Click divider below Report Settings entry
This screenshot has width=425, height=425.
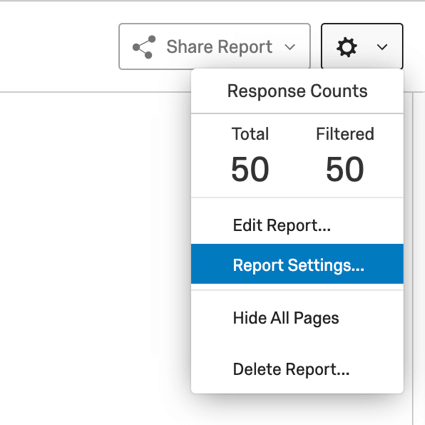(x=297, y=290)
